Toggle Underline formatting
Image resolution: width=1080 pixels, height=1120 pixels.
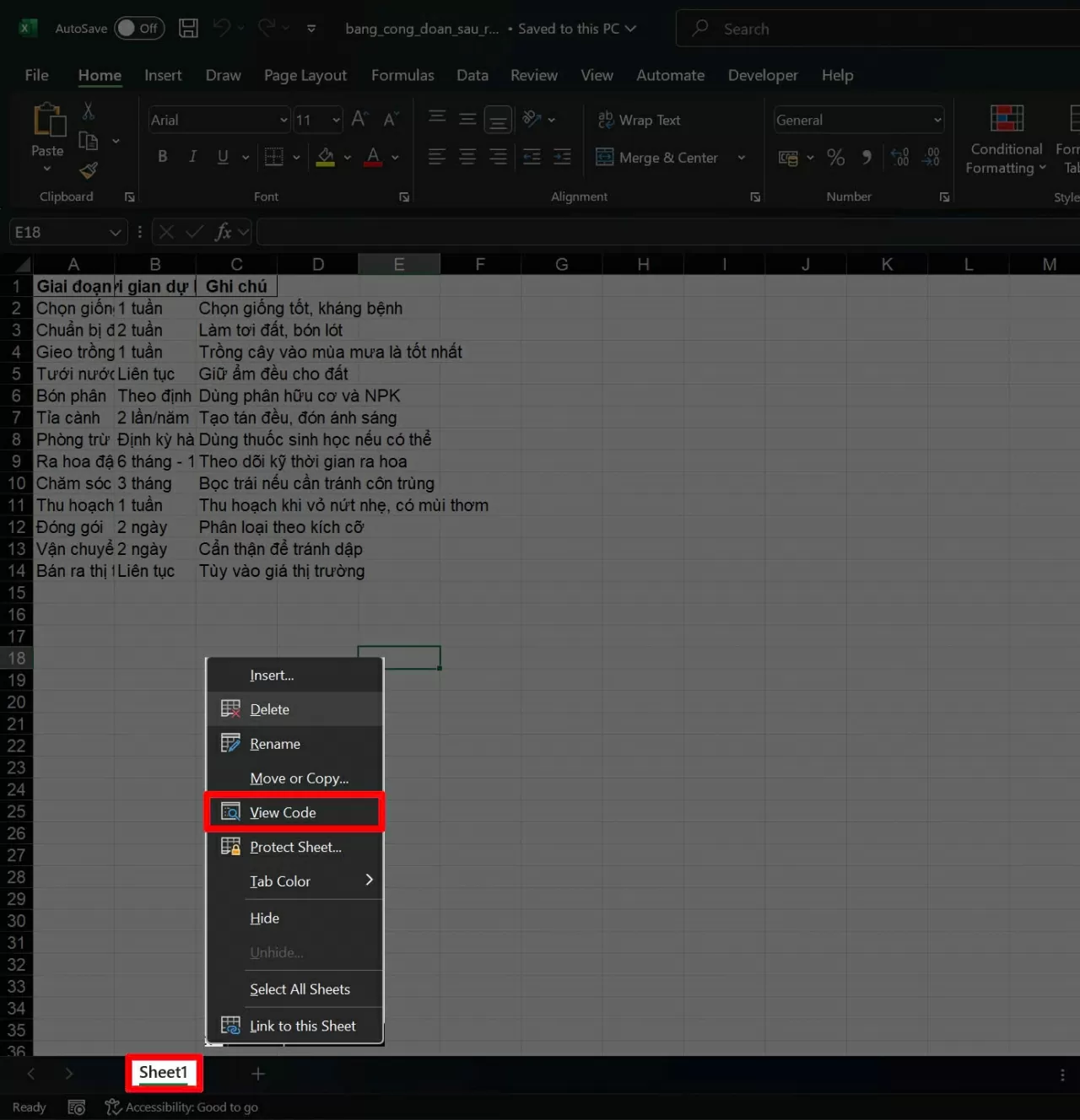click(x=221, y=157)
